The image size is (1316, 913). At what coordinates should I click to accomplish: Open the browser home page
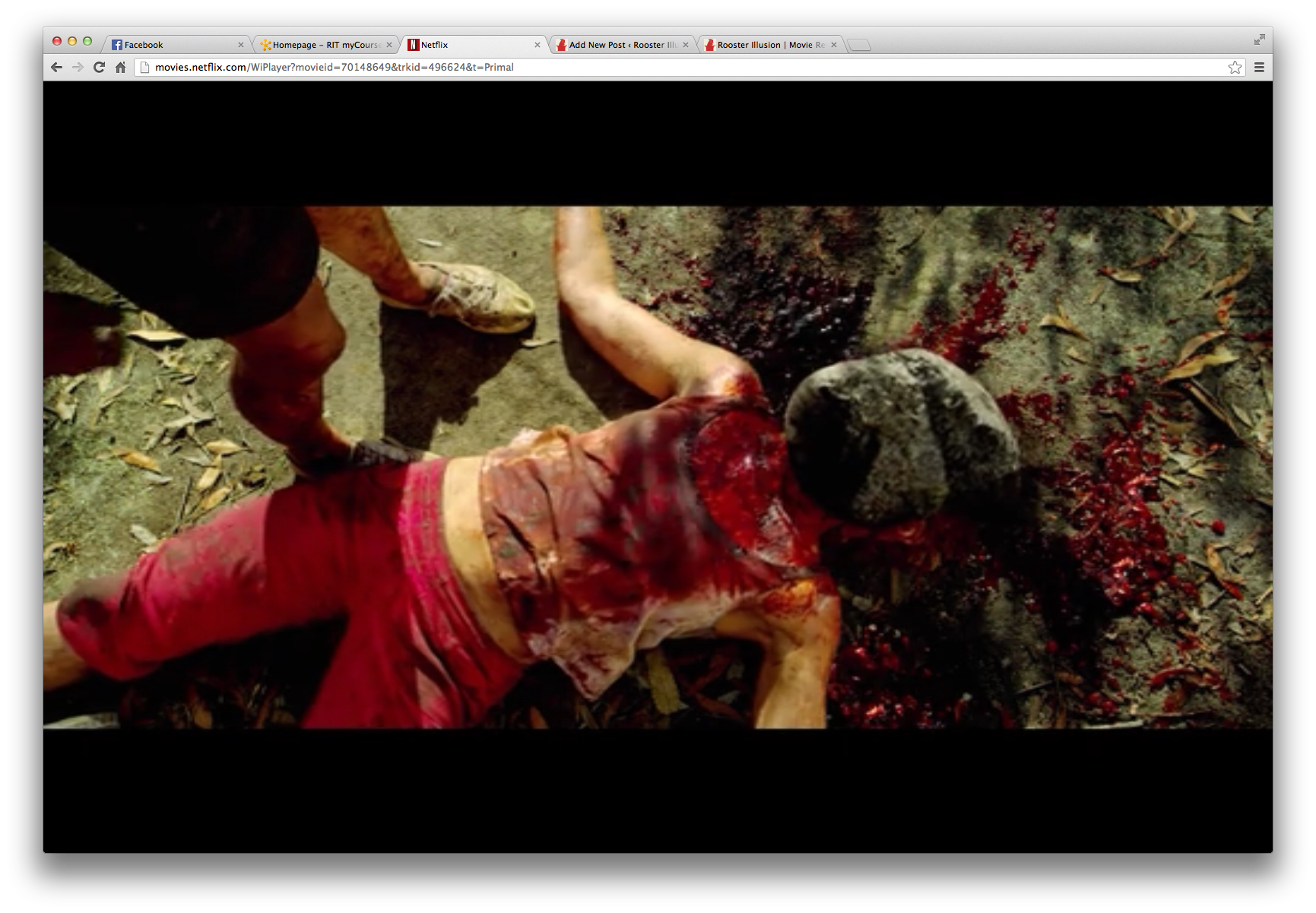coord(120,68)
